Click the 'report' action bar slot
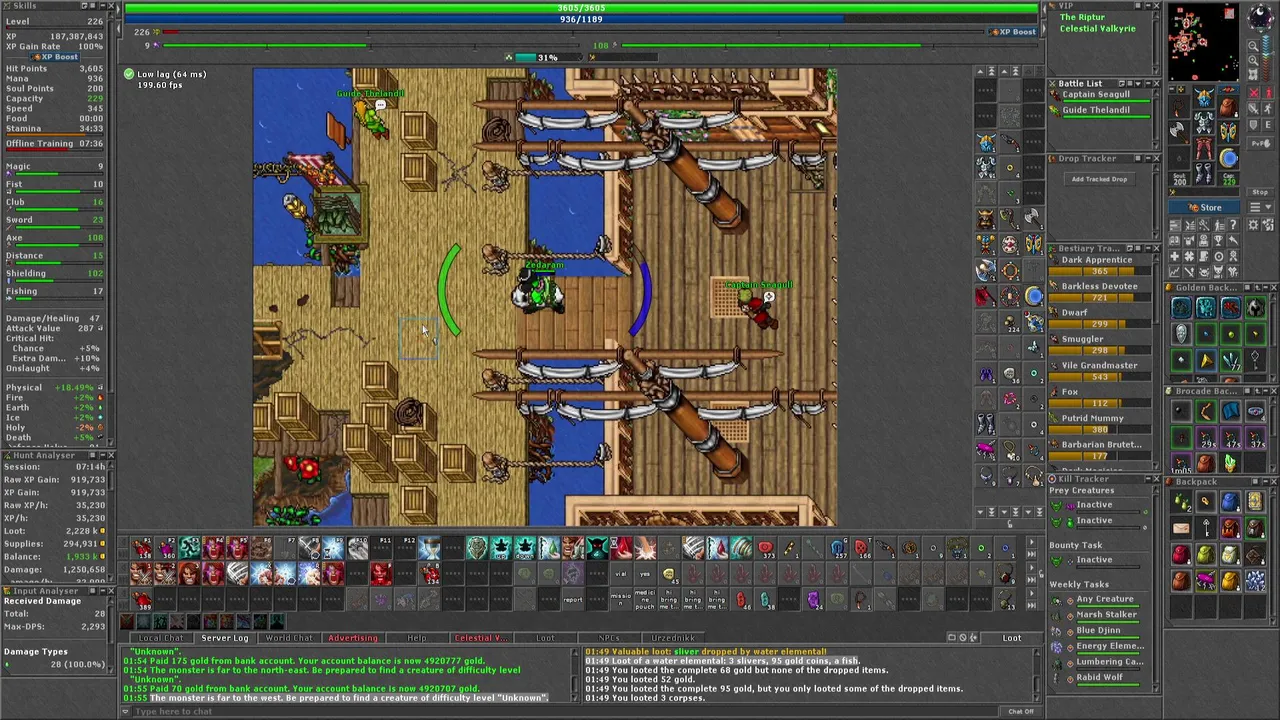 pyautogui.click(x=573, y=599)
